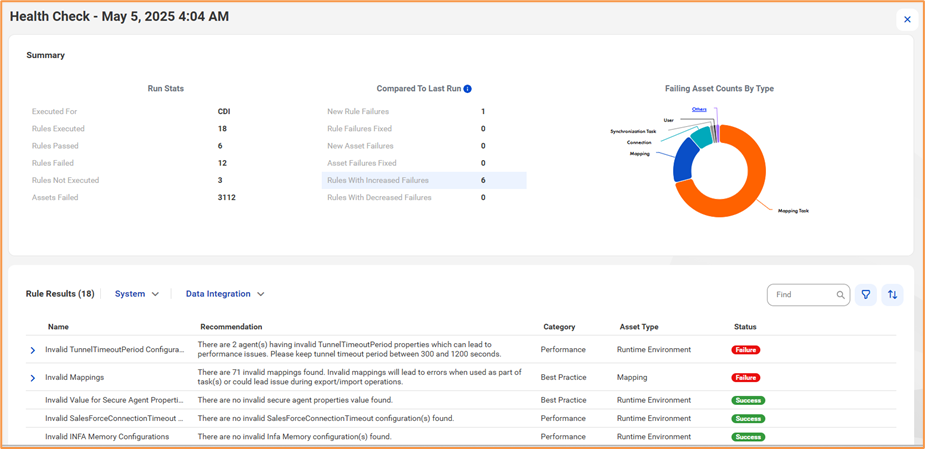Open the Others link in chart legend
Viewport: 925px width, 449px height.
click(699, 109)
